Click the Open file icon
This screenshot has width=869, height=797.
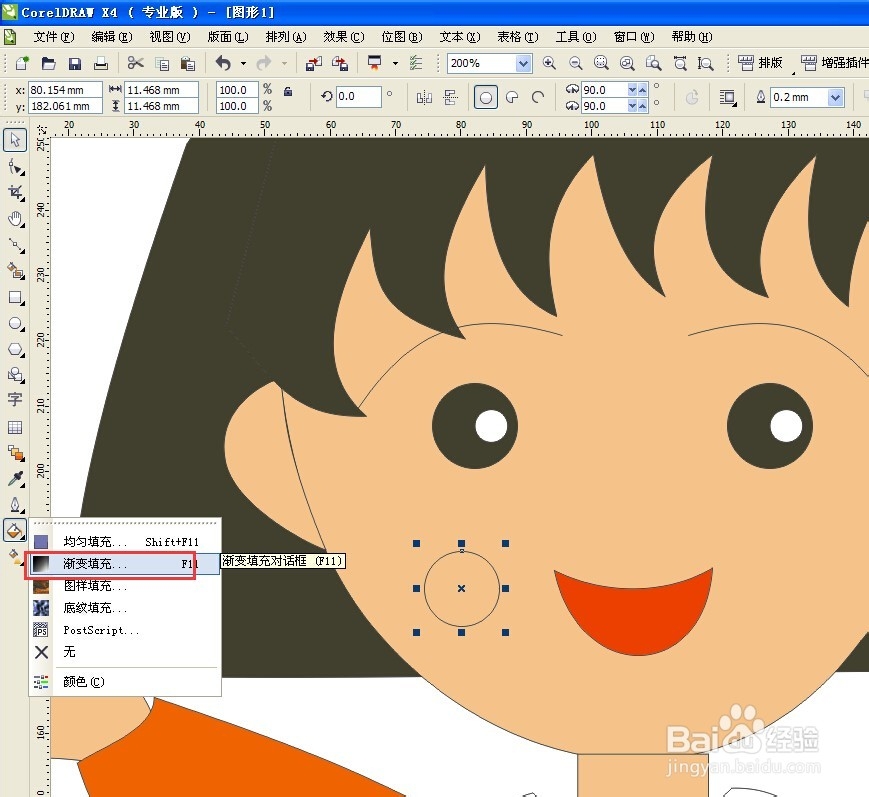pyautogui.click(x=49, y=63)
